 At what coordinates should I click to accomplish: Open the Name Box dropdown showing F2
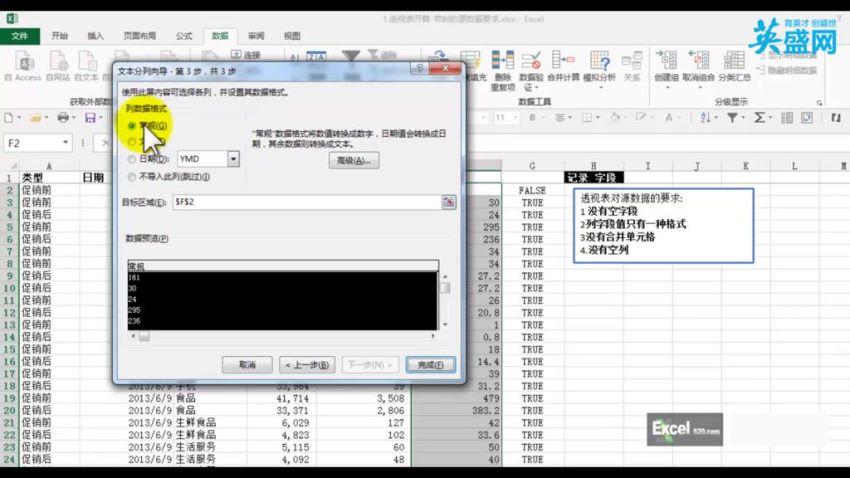[x=65, y=143]
